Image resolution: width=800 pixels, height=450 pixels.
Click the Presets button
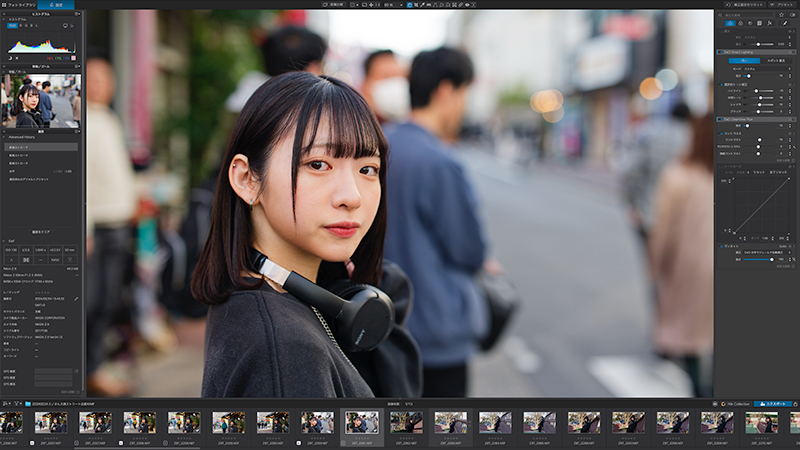[x=783, y=5]
